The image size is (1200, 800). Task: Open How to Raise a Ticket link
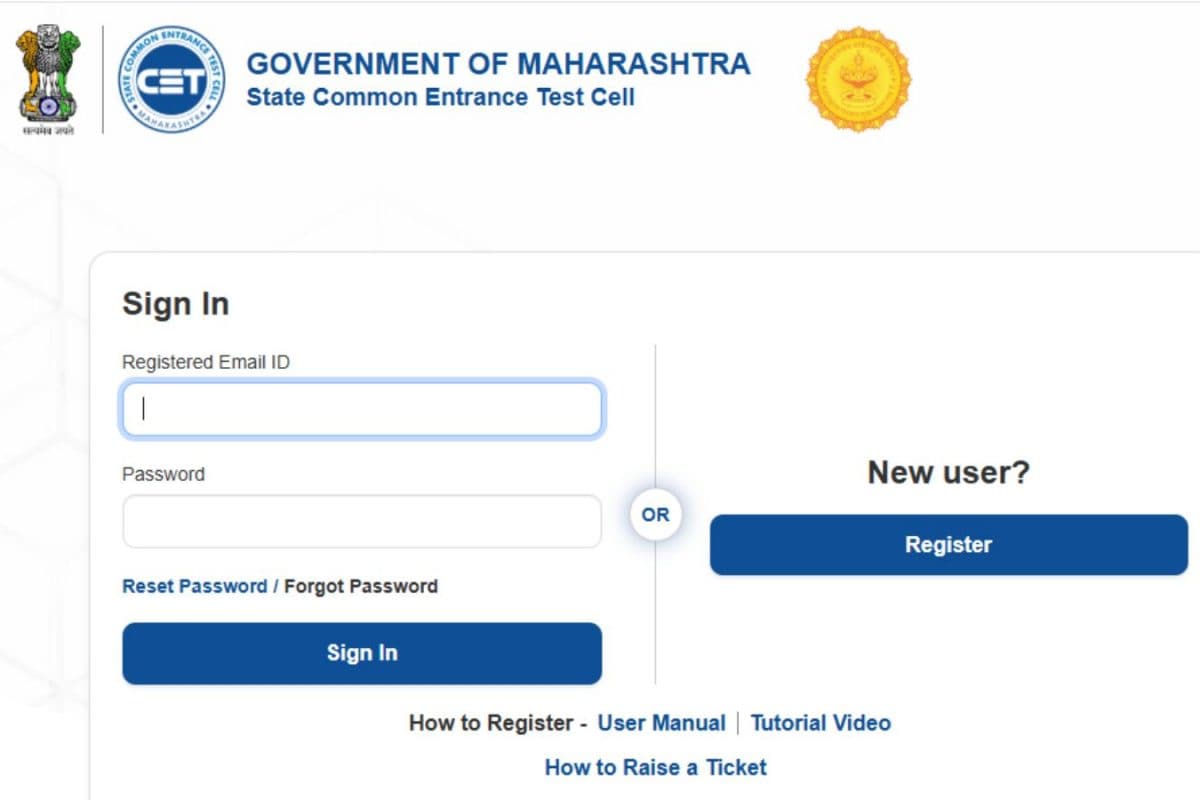coord(656,767)
